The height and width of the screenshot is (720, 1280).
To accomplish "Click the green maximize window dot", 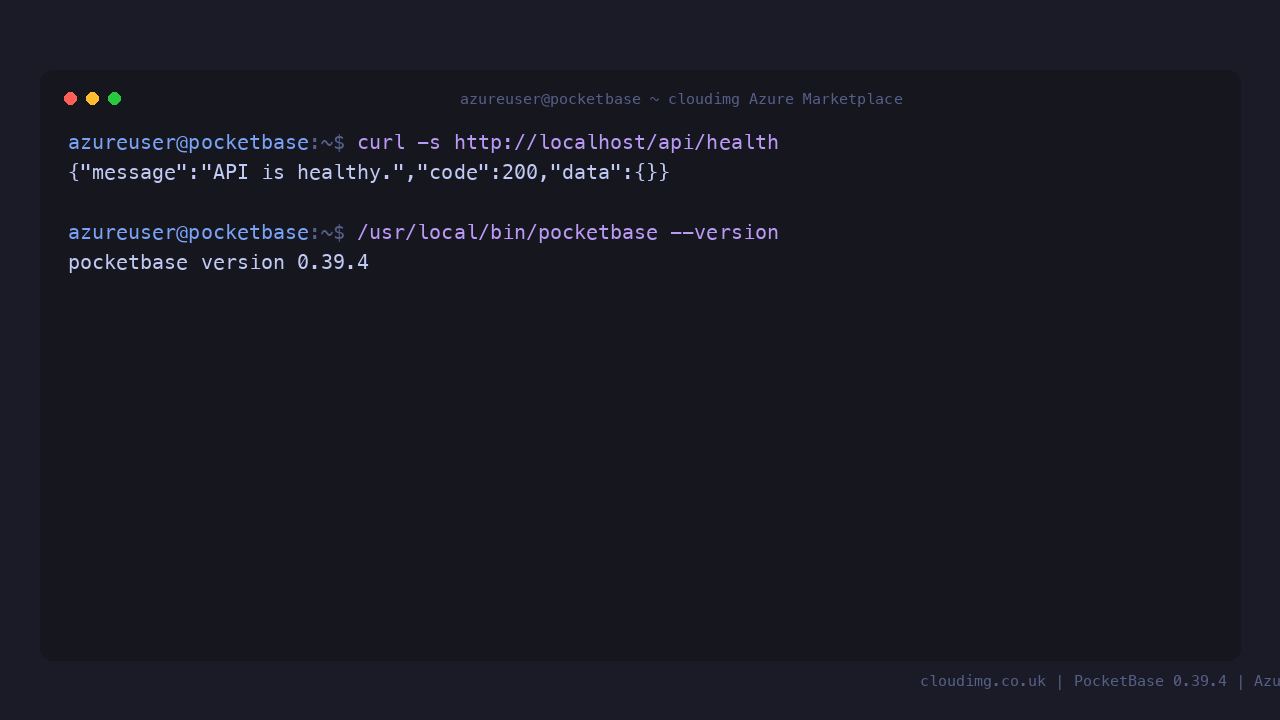I will coord(114,98).
